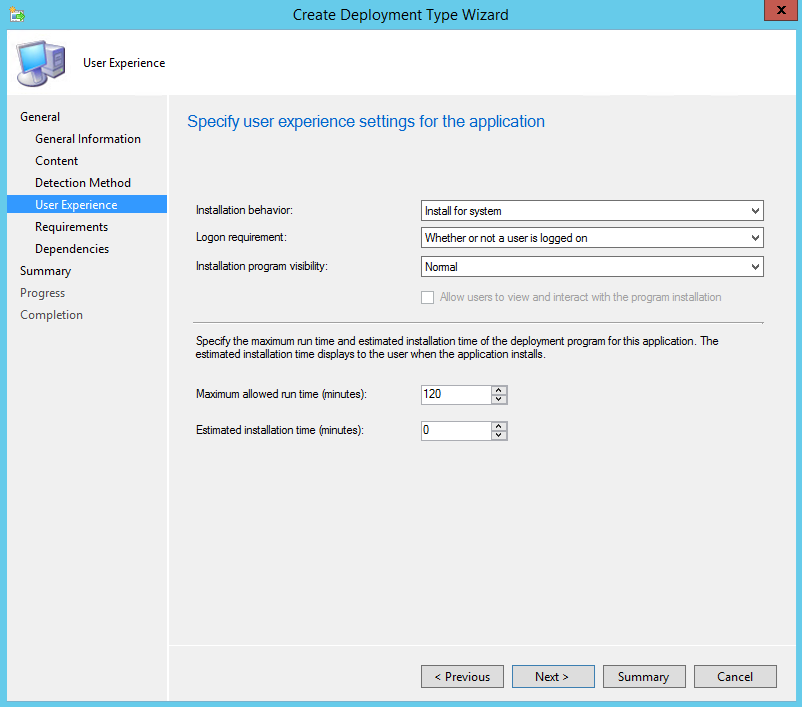802x707 pixels.
Task: Open Installation program visibility dropdown
Action: pyautogui.click(x=592, y=267)
